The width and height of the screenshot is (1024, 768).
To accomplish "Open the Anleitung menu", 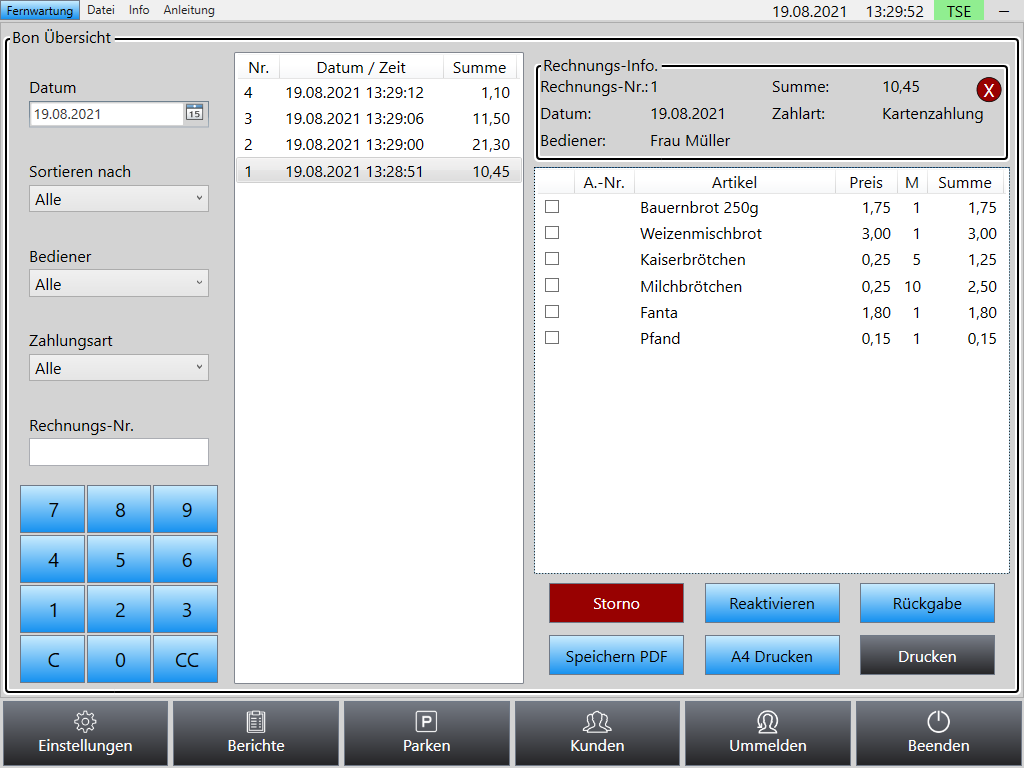I will [189, 10].
